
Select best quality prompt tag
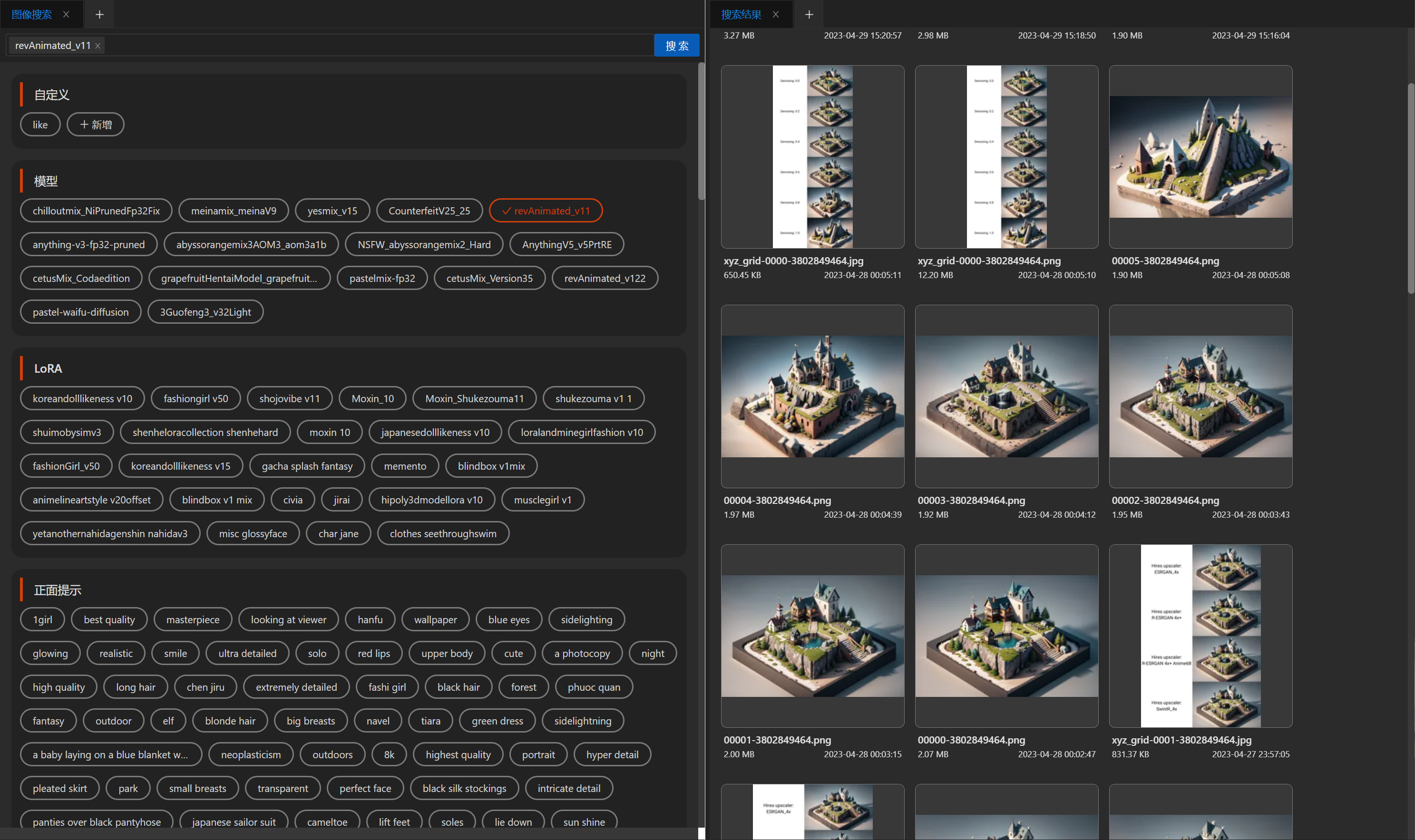[x=109, y=619]
